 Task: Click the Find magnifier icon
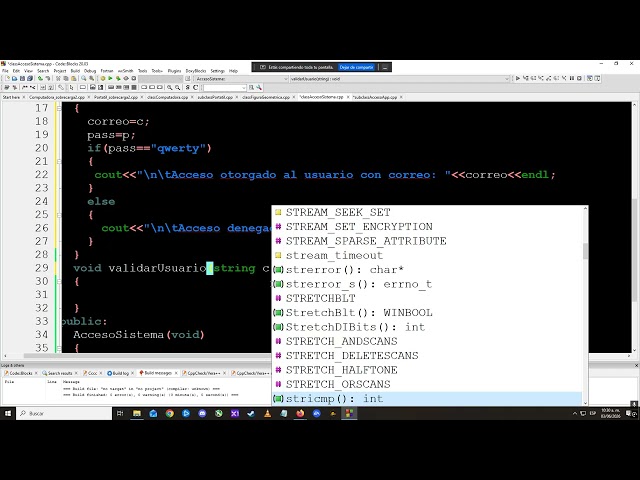pos(84,78)
